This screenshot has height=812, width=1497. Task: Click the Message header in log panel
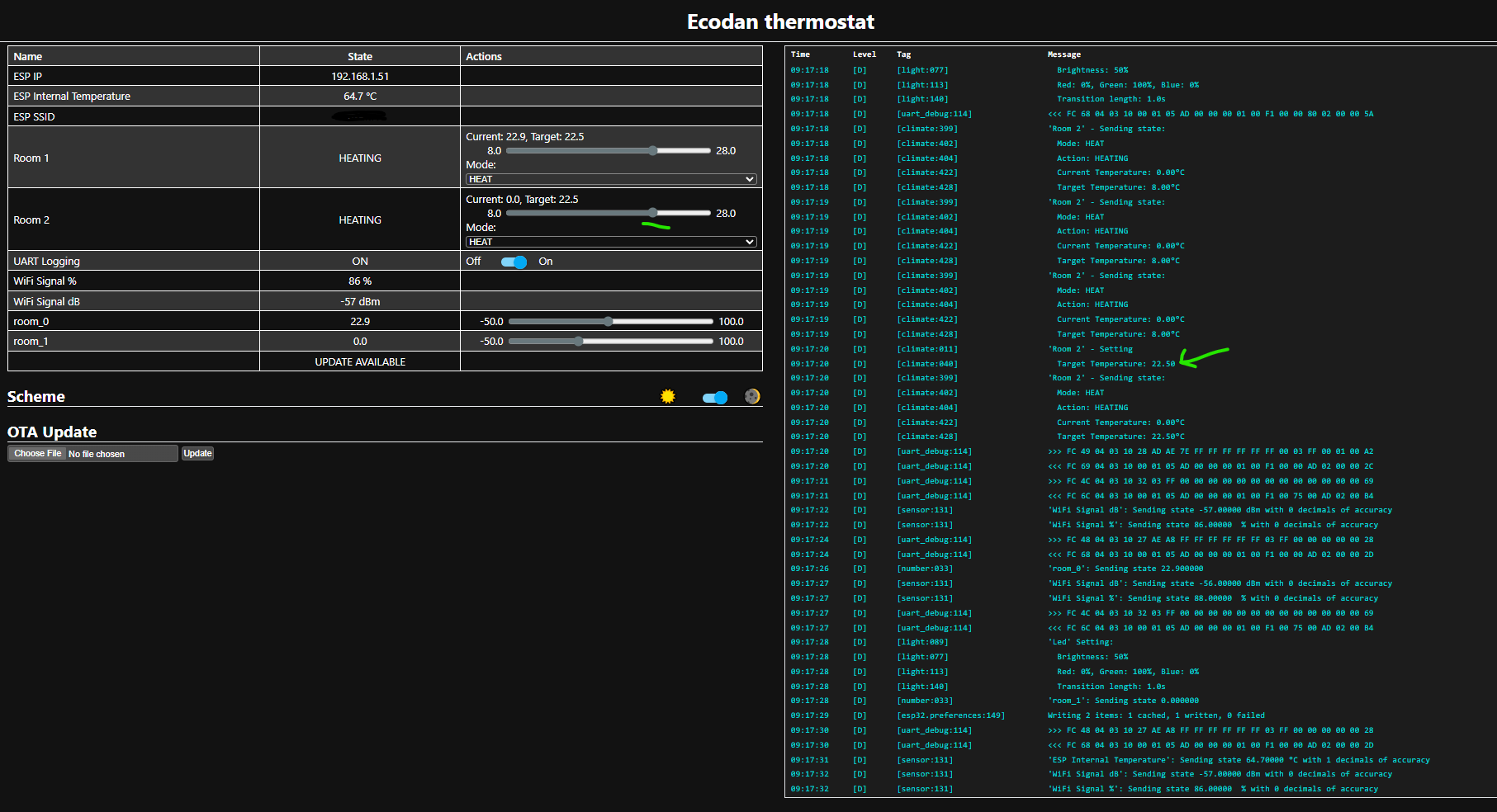1064,54
